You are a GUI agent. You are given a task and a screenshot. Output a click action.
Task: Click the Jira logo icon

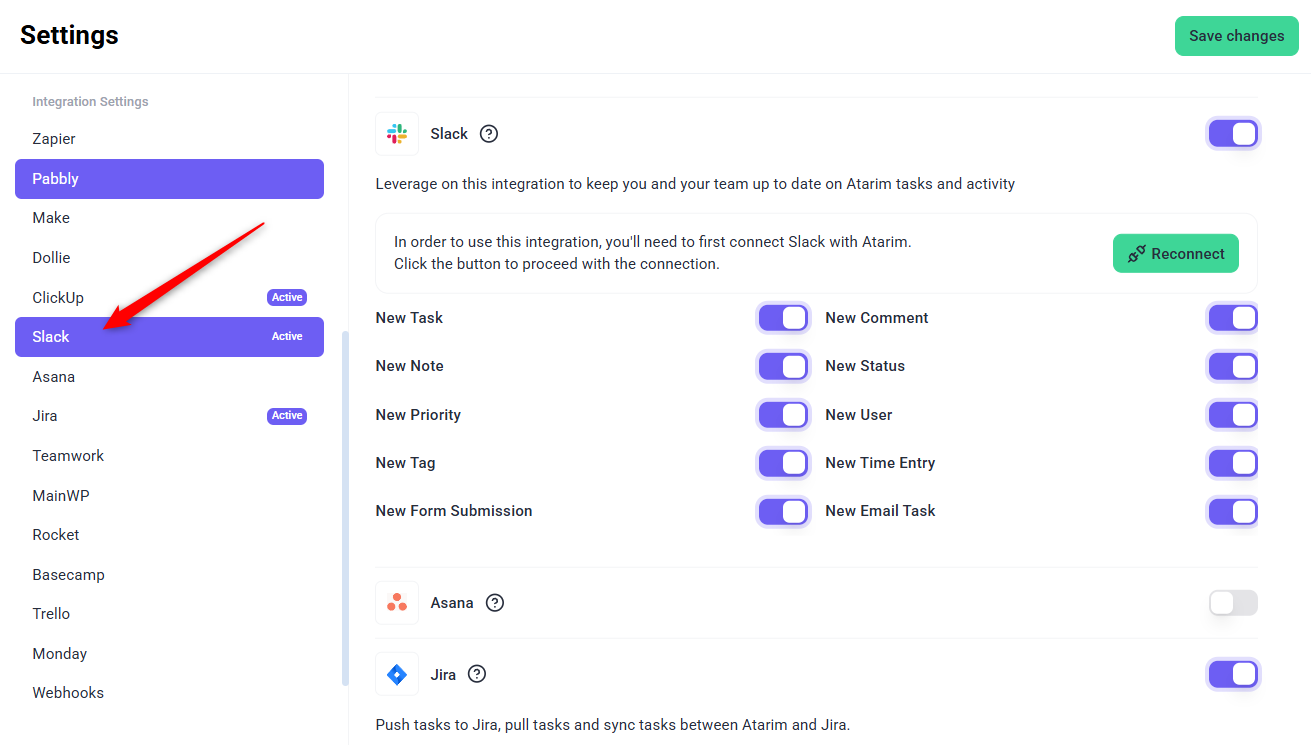pyautogui.click(x=397, y=675)
